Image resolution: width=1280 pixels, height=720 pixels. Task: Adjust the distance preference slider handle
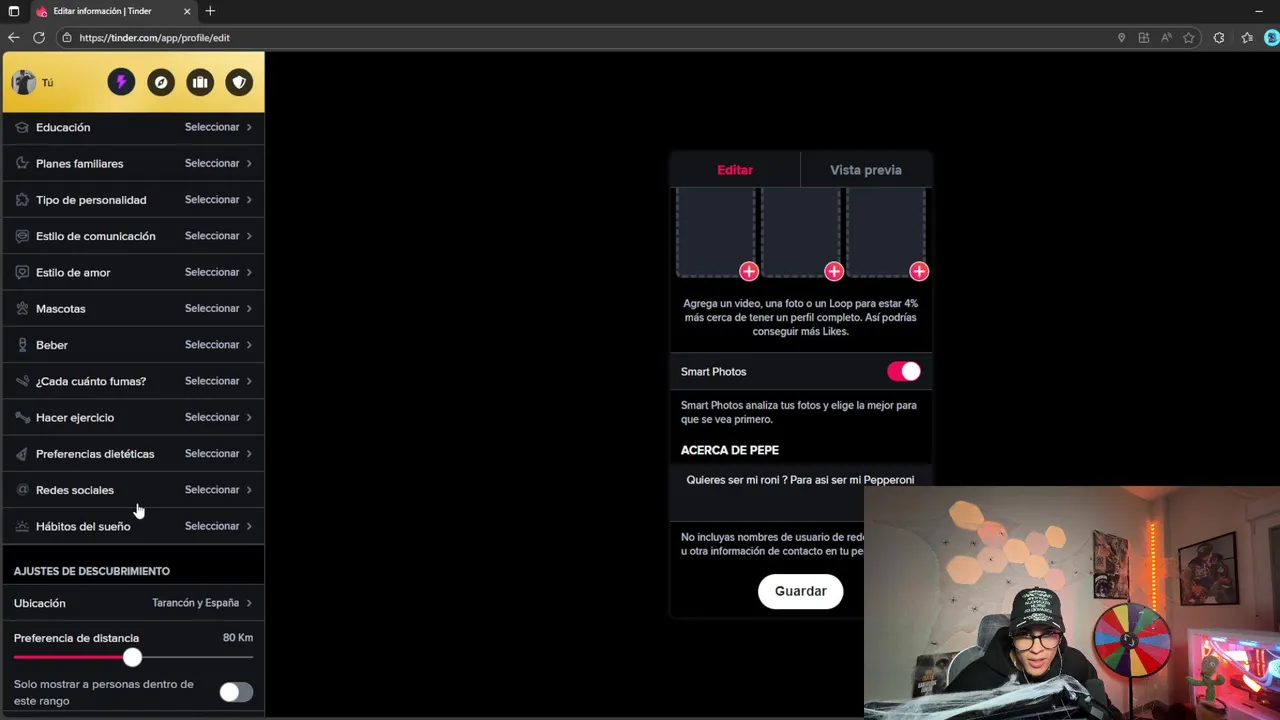tap(132, 658)
